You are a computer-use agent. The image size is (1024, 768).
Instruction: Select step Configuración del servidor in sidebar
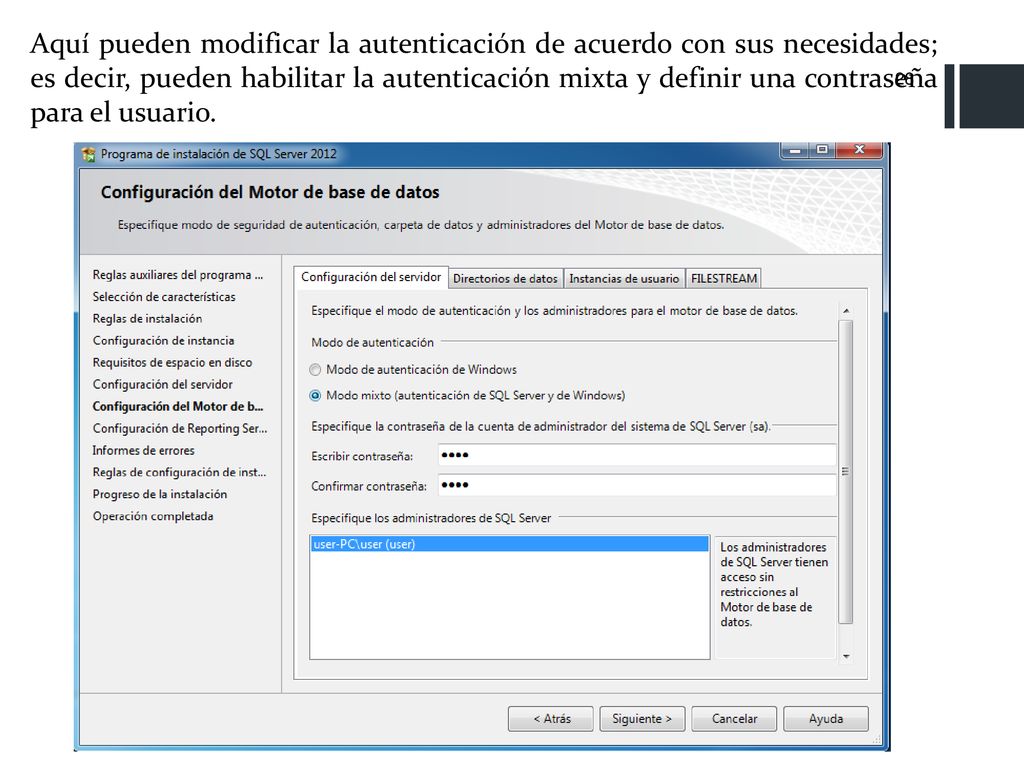[163, 385]
